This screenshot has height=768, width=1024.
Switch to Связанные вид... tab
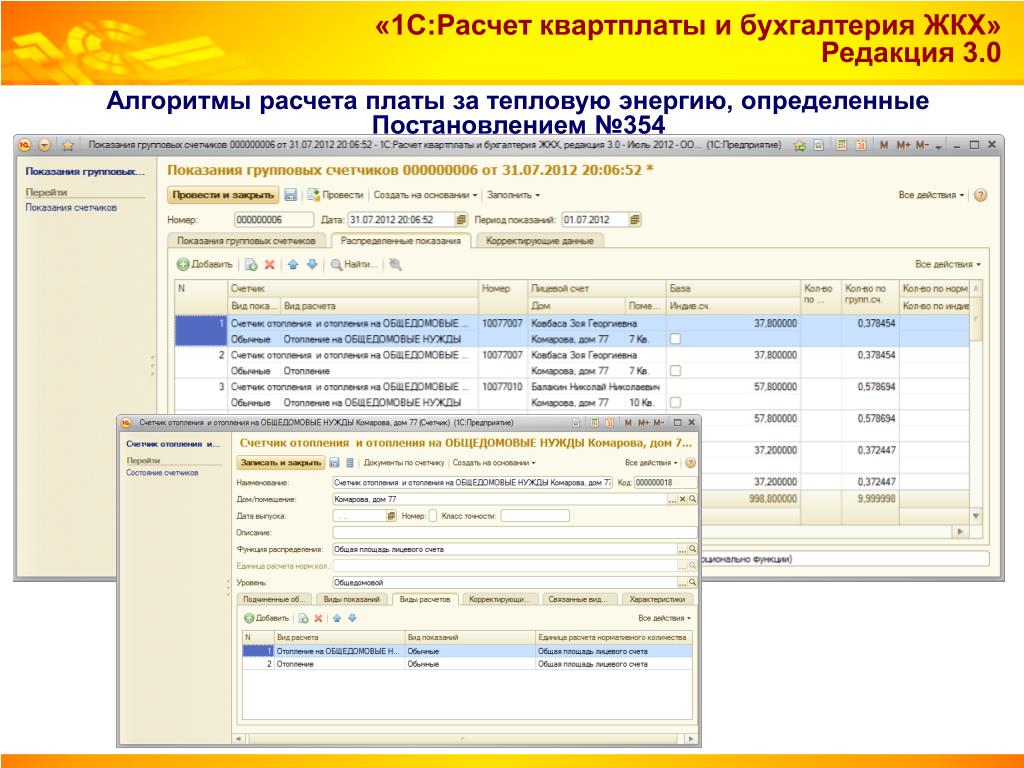click(577, 599)
